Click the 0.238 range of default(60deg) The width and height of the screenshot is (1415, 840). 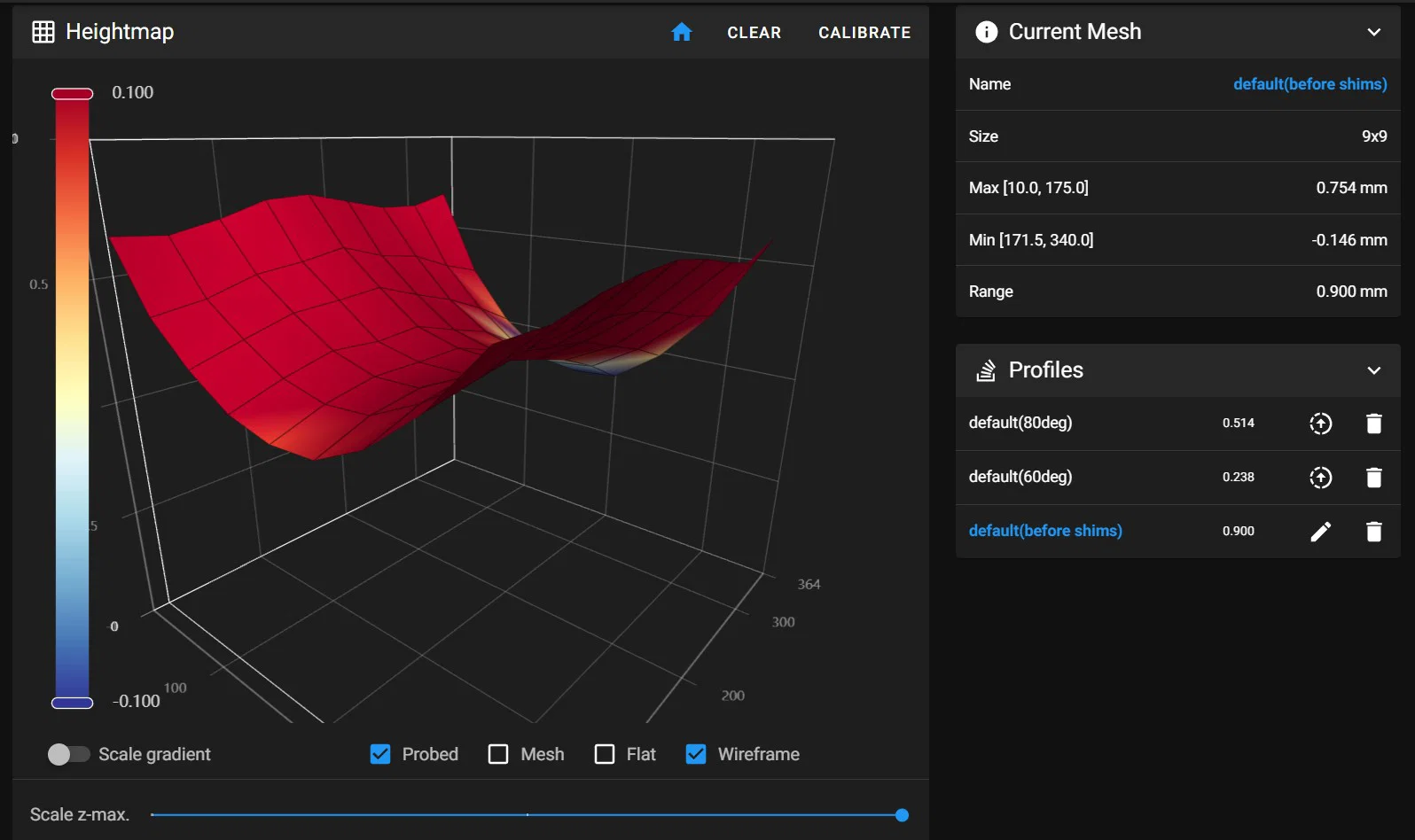coord(1239,478)
